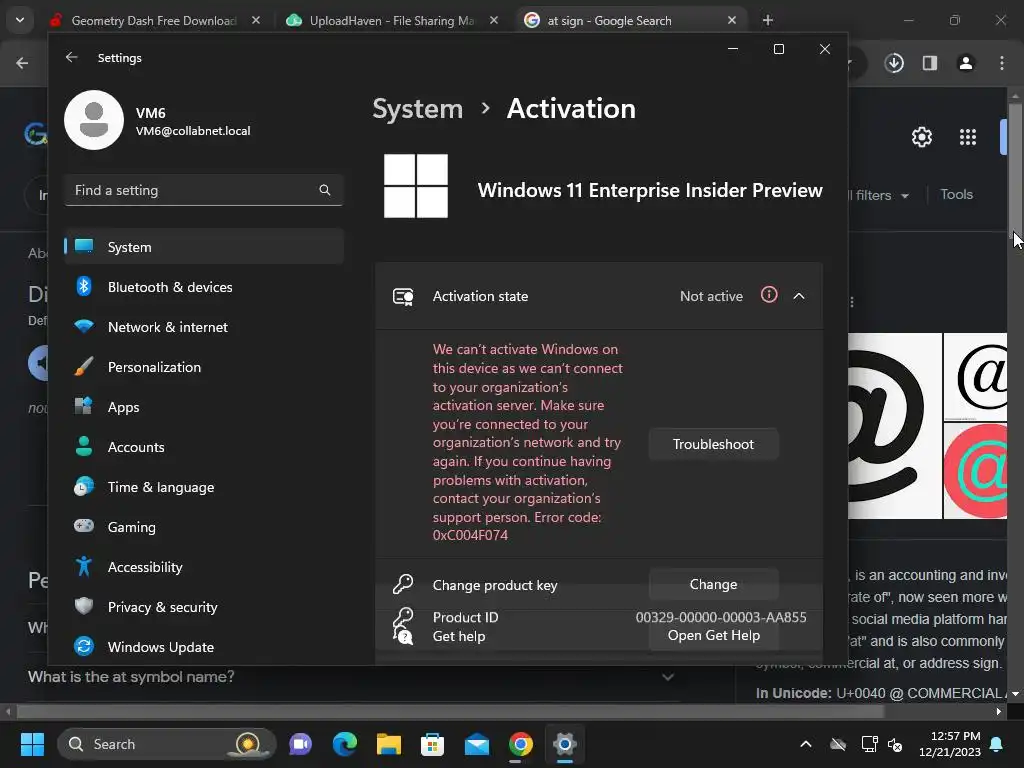Click the Troubleshoot activation button
This screenshot has height=768, width=1024.
point(713,444)
